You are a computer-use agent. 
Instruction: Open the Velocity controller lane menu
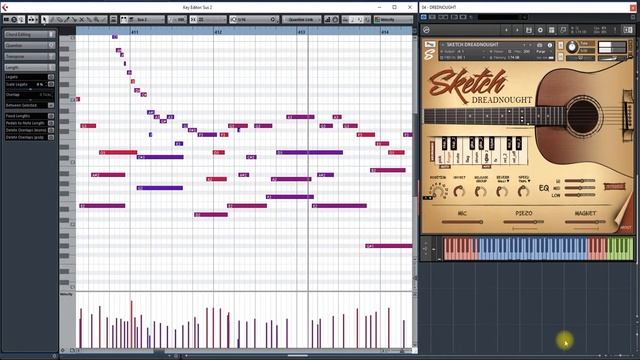[x=67, y=294]
